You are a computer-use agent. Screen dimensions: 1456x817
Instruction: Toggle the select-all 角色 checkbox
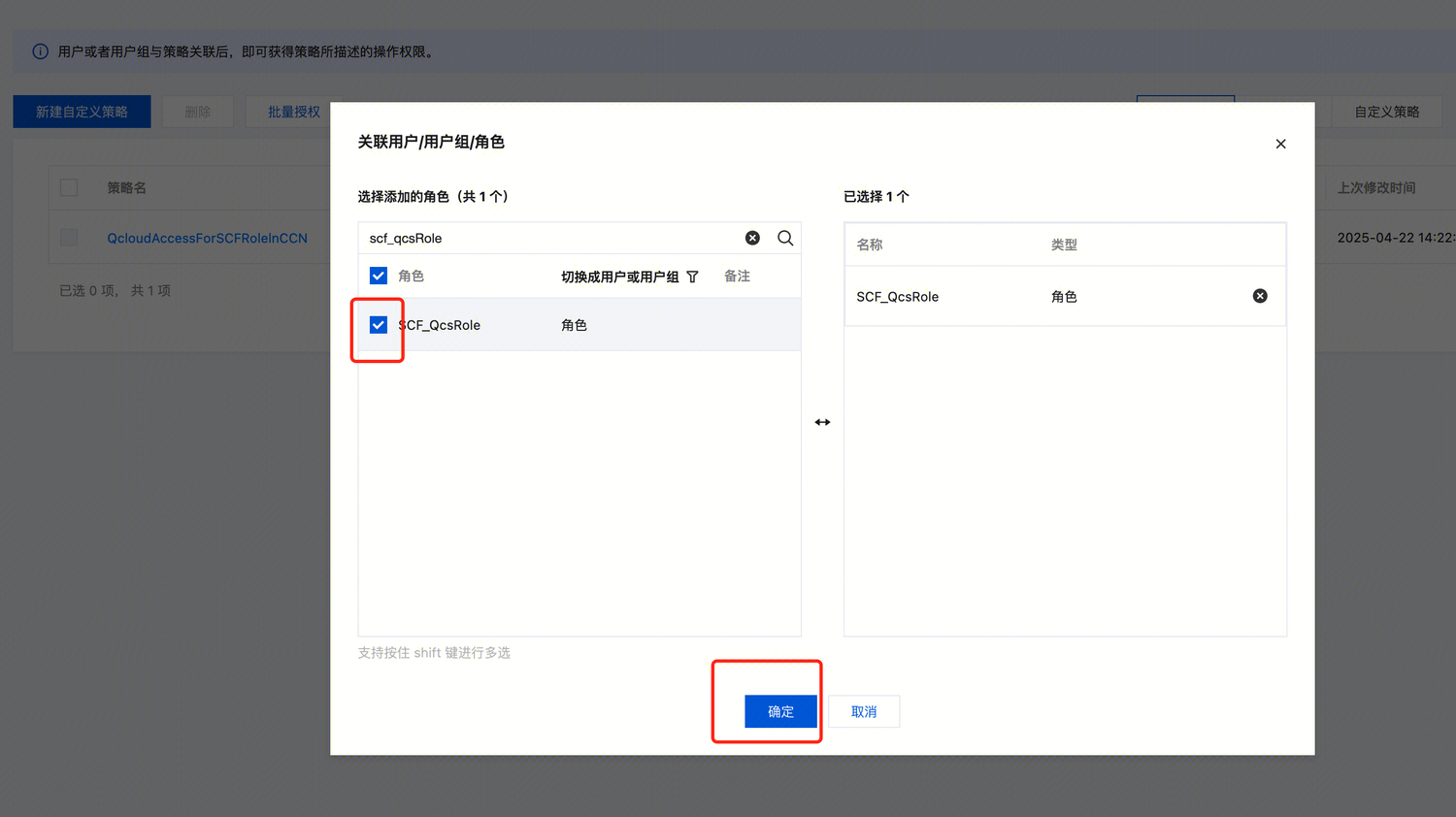tap(379, 276)
